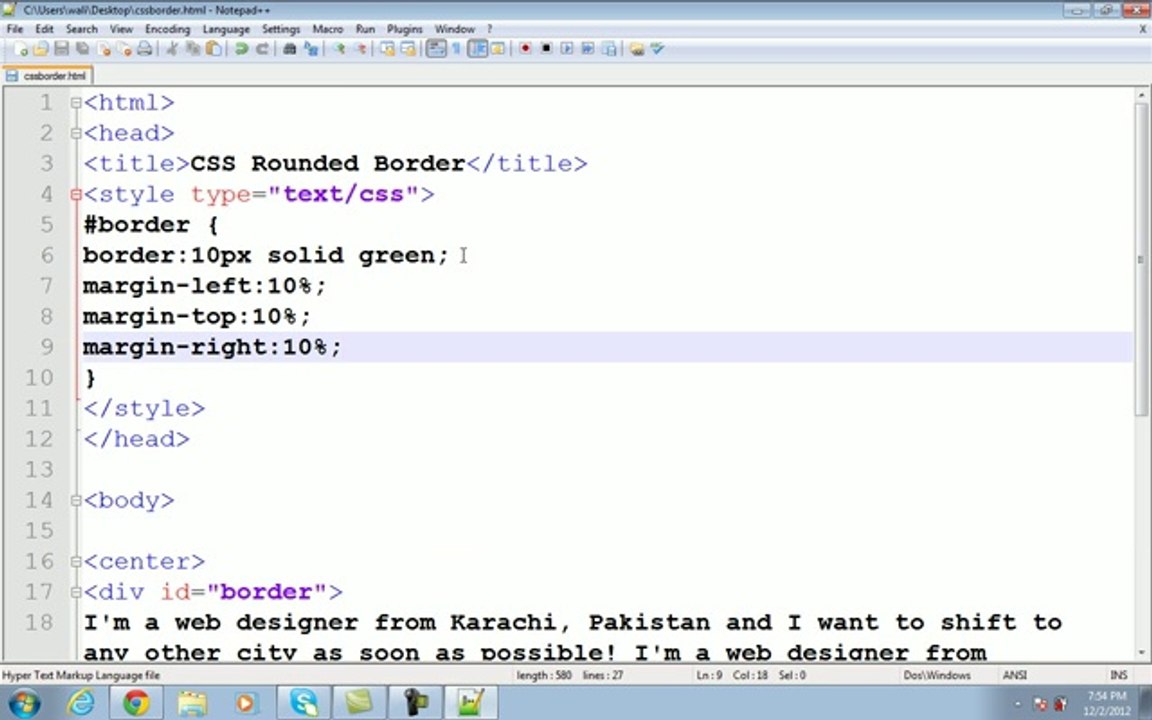1152x720 pixels.
Task: Collapse the body tag fold on line 14
Action: [76, 501]
